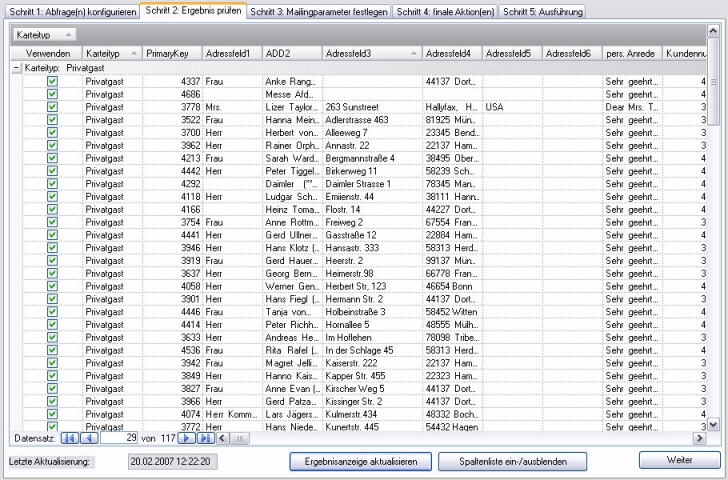Uncheck Verwenden for record 4337

coord(52,81)
